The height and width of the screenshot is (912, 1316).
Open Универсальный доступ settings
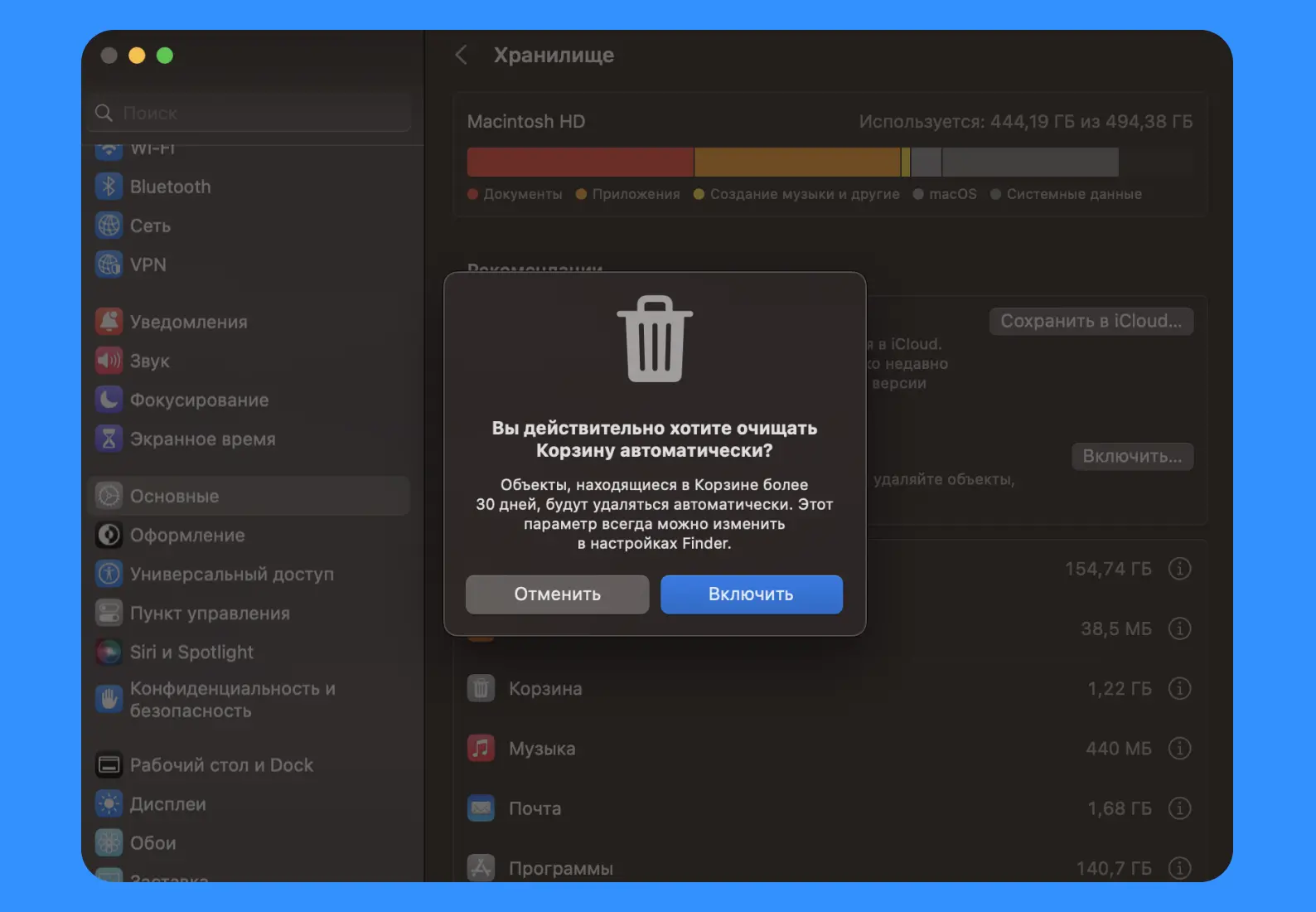click(231, 575)
